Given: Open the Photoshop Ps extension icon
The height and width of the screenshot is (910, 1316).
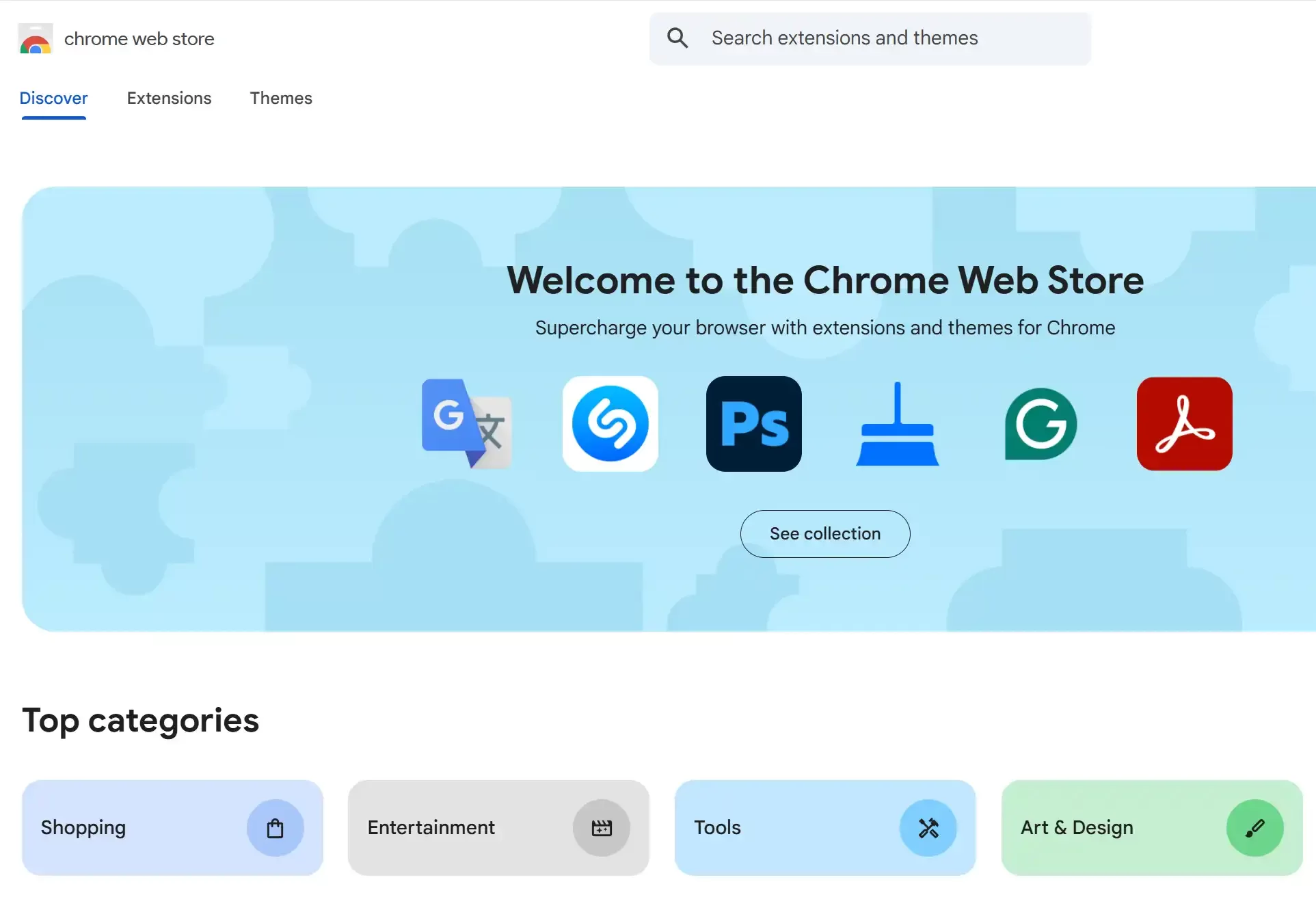Looking at the screenshot, I should pyautogui.click(x=754, y=423).
